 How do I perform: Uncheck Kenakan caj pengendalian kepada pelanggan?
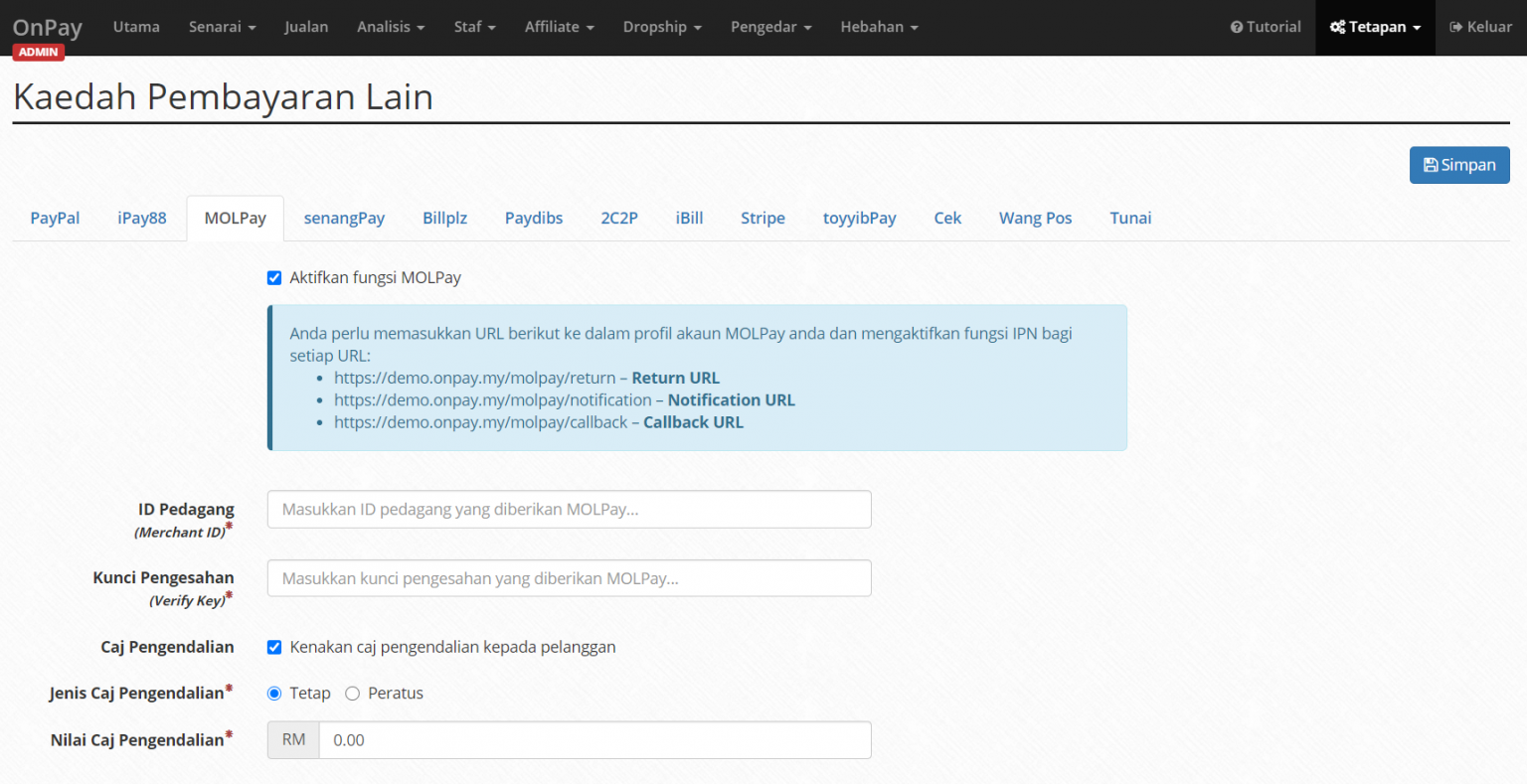point(274,647)
